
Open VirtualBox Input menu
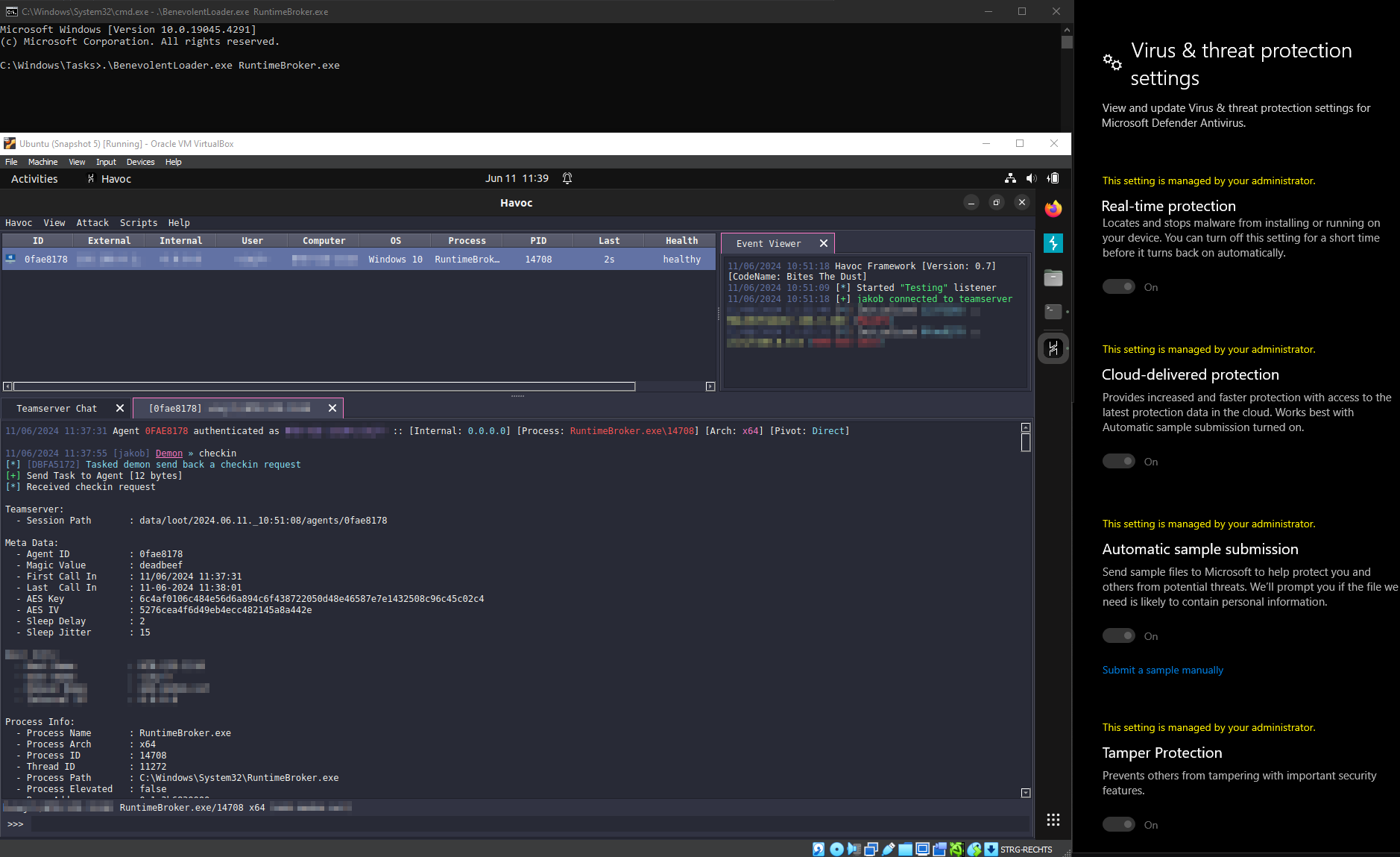pos(106,162)
